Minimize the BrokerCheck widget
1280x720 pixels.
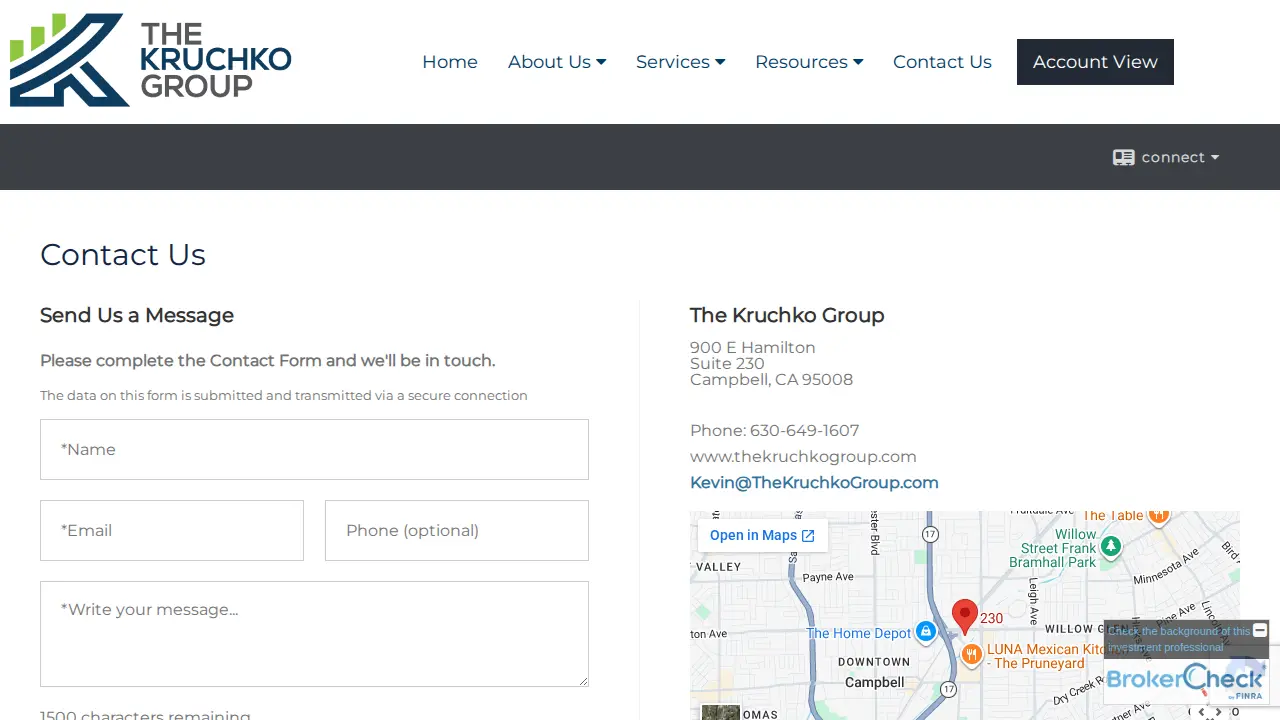[x=1260, y=630]
